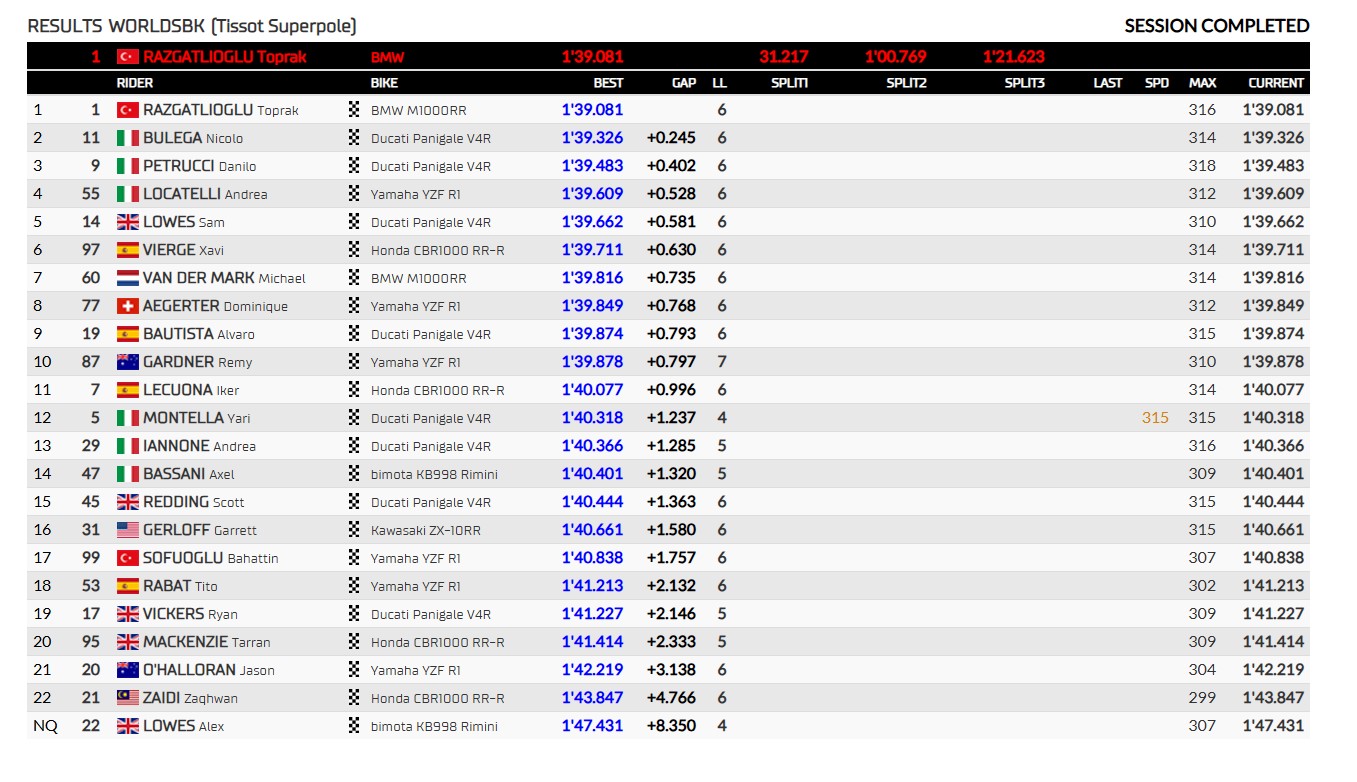1357x782 pixels.
Task: Click RESULTS WORLDSBK (Tissot Superpole) title
Action: tap(192, 26)
